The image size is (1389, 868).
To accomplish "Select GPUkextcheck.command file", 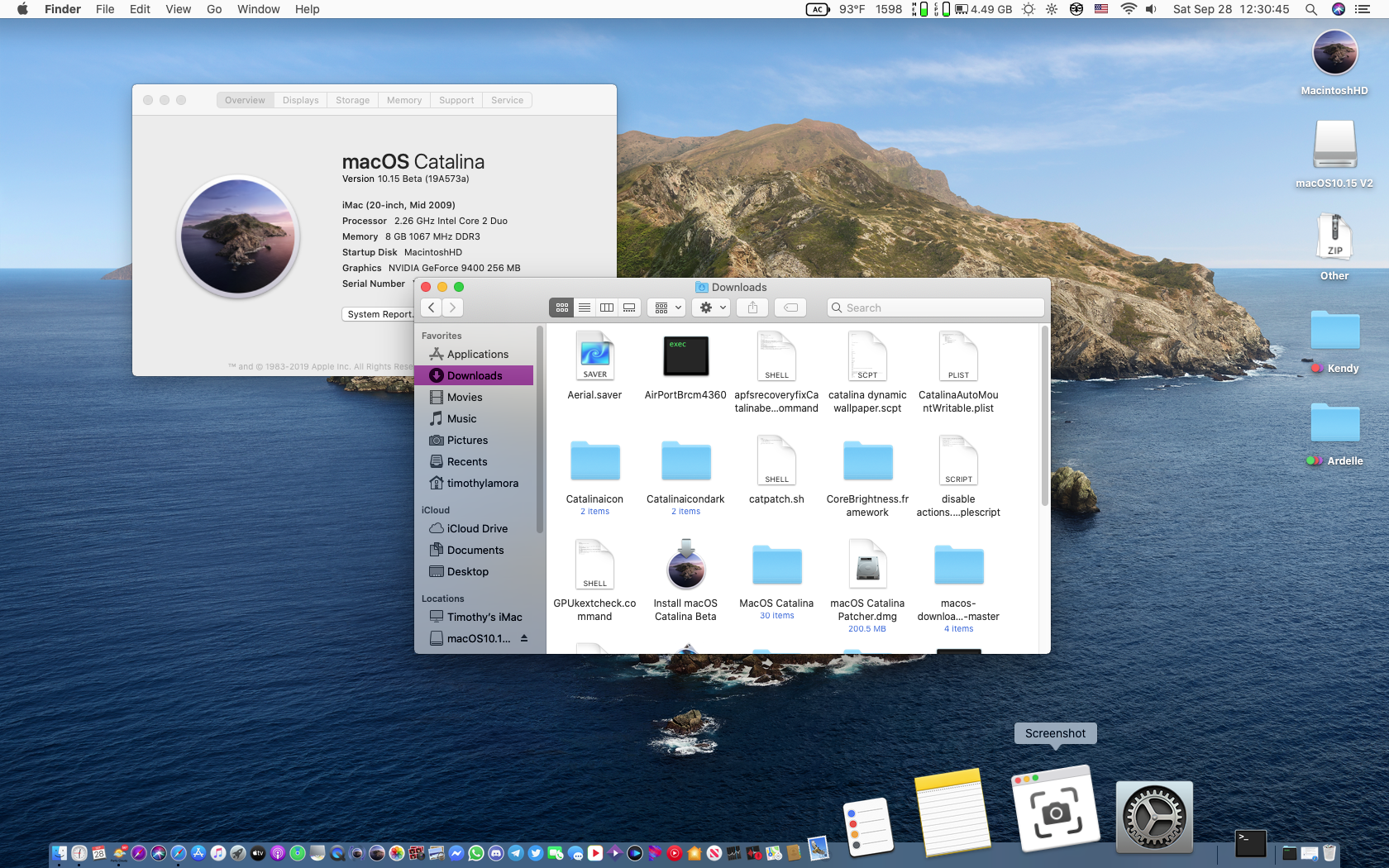I will (594, 565).
